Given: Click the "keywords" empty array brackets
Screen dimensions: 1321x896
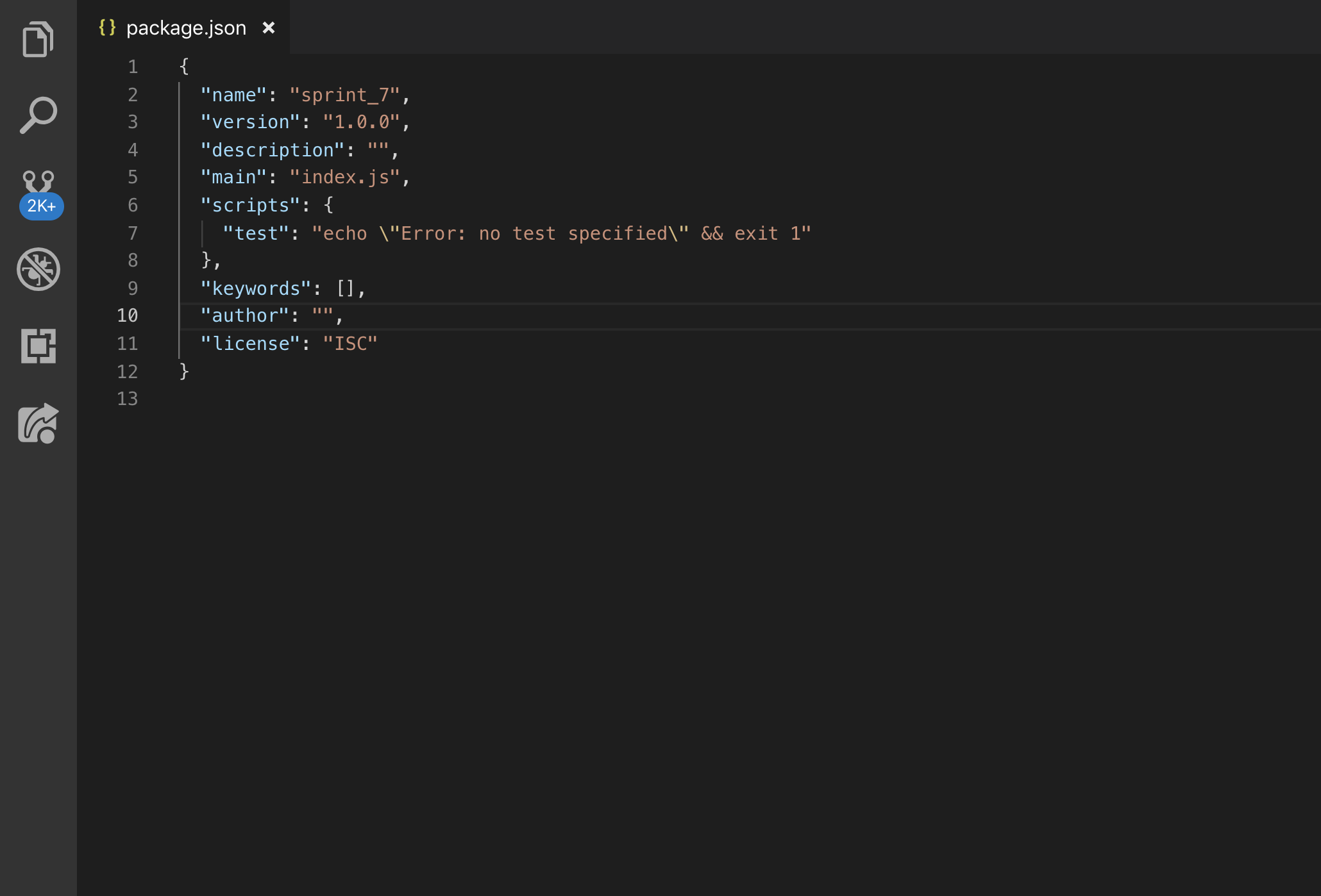Looking at the screenshot, I should (345, 288).
